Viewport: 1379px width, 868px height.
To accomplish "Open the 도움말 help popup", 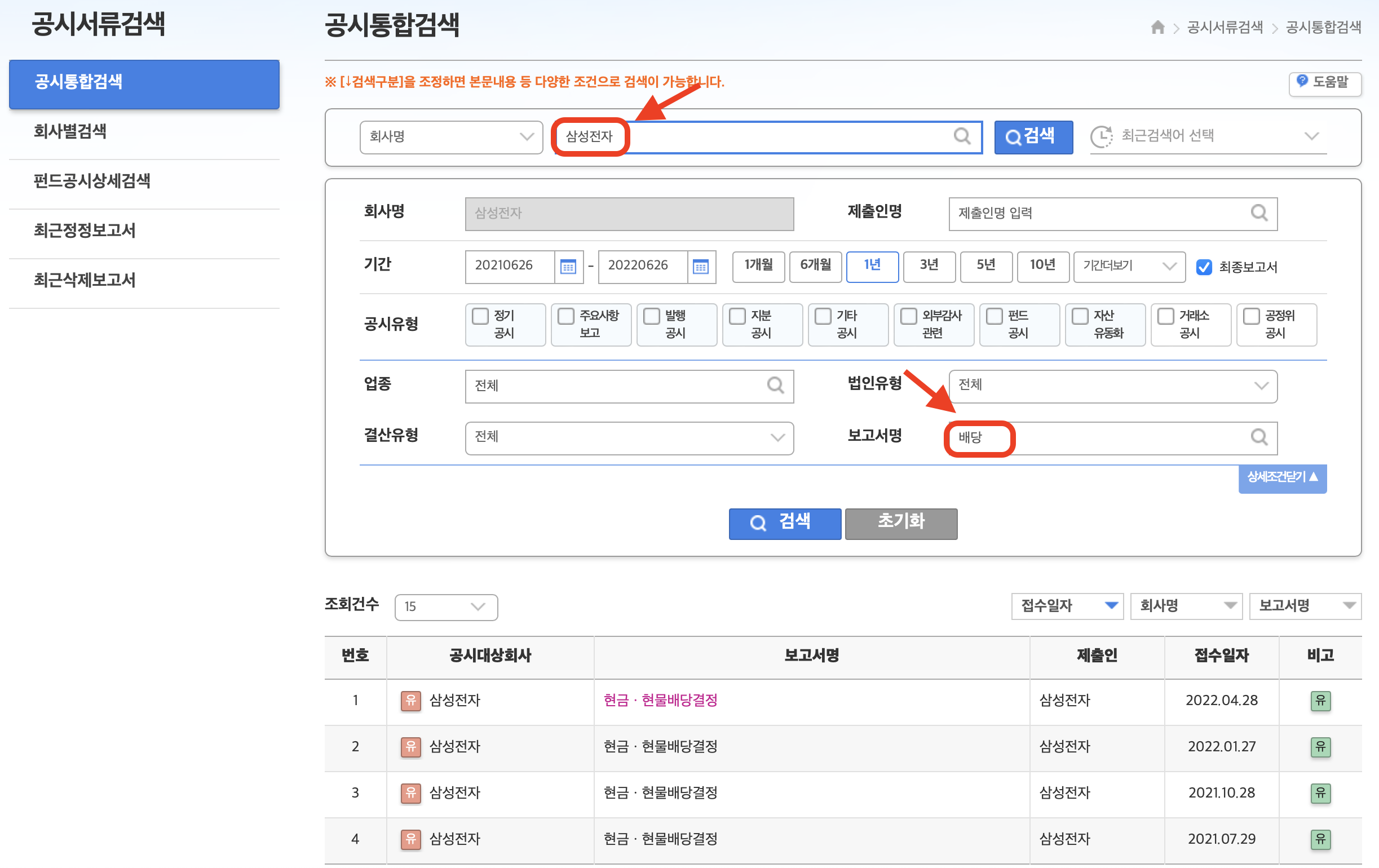I will click(x=1325, y=83).
